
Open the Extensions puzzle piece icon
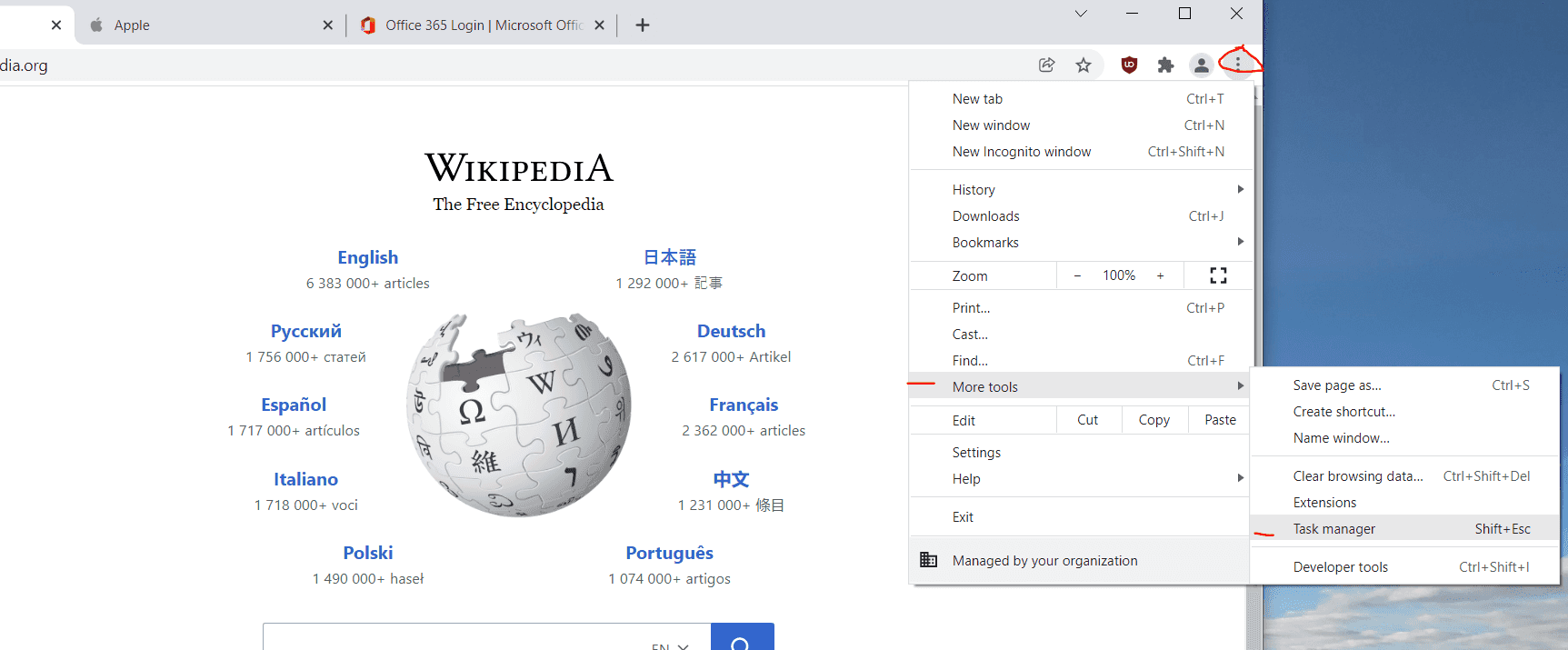[1165, 65]
